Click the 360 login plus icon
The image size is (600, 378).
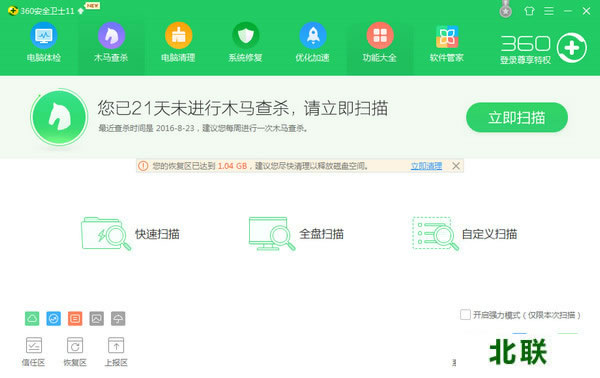(572, 48)
